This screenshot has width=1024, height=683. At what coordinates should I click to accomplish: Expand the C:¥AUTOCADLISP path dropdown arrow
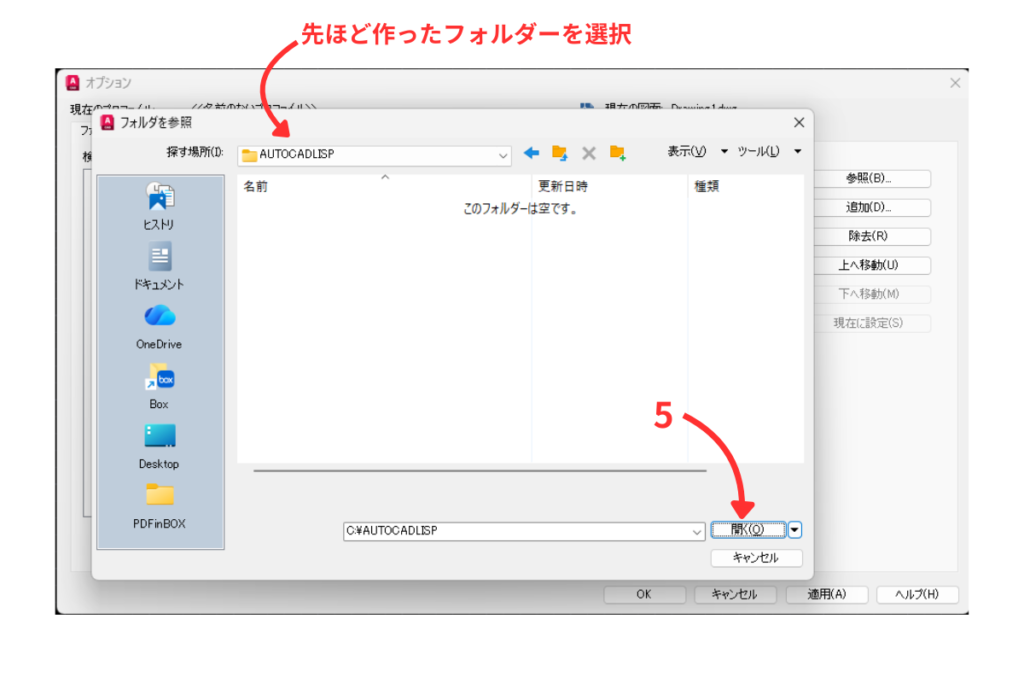pos(697,532)
